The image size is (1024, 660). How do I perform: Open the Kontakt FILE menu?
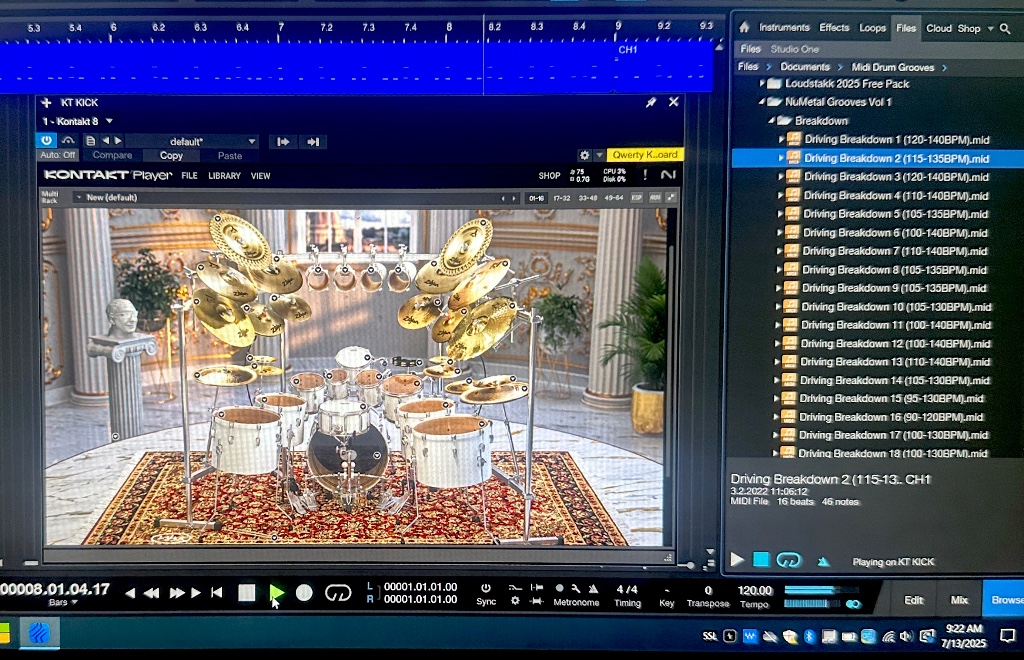[x=189, y=176]
